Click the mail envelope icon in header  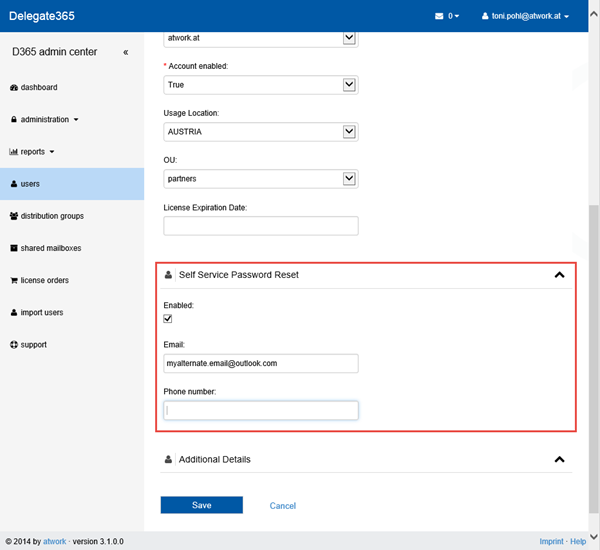click(439, 16)
